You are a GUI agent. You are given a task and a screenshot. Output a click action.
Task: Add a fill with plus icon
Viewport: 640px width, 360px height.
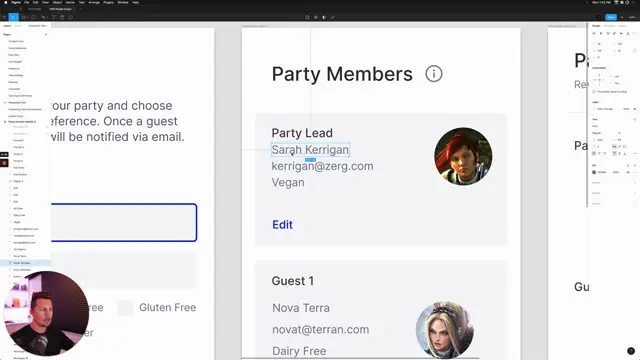(x=635, y=165)
